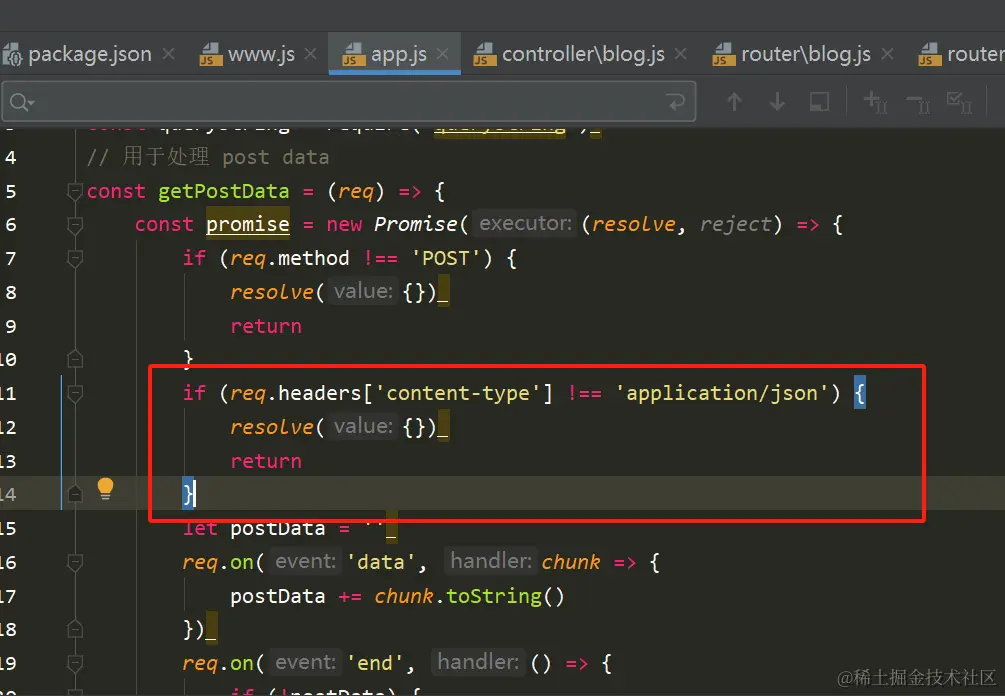Image resolution: width=1005 pixels, height=696 pixels.
Task: Click the highlighted lowercase promise variable
Action: tap(247, 224)
